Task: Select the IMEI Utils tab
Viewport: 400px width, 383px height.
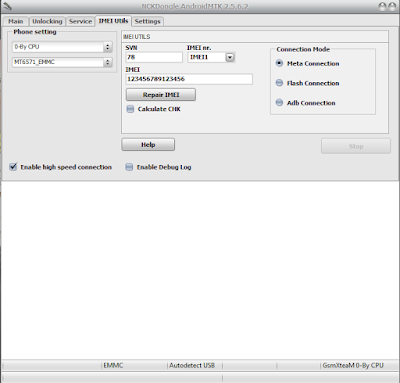Action: [113, 21]
